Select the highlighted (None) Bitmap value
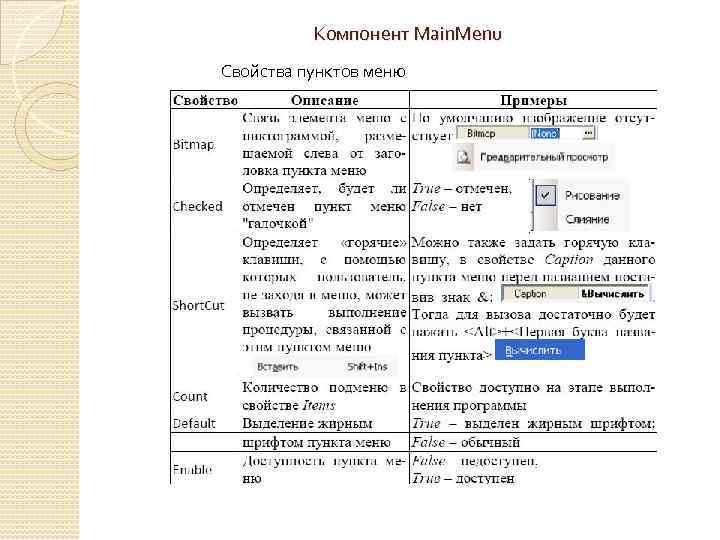This screenshot has width=720, height=540. click(545, 133)
